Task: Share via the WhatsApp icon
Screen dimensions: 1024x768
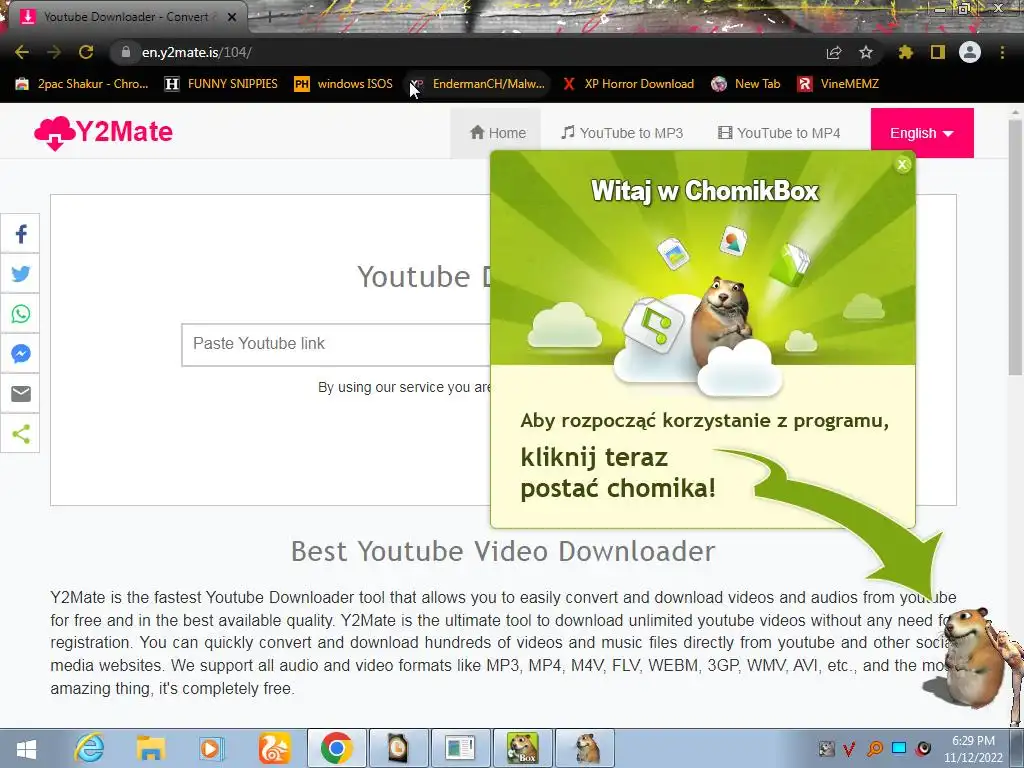Action: [x=20, y=313]
